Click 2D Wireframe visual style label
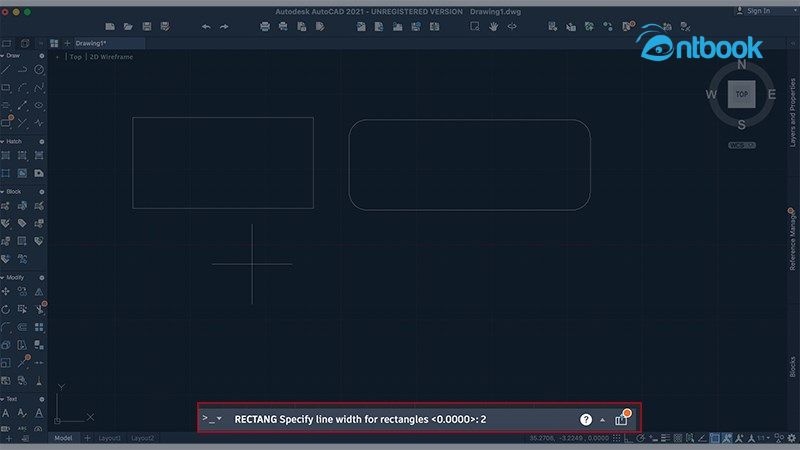This screenshot has width=800, height=450. (111, 57)
